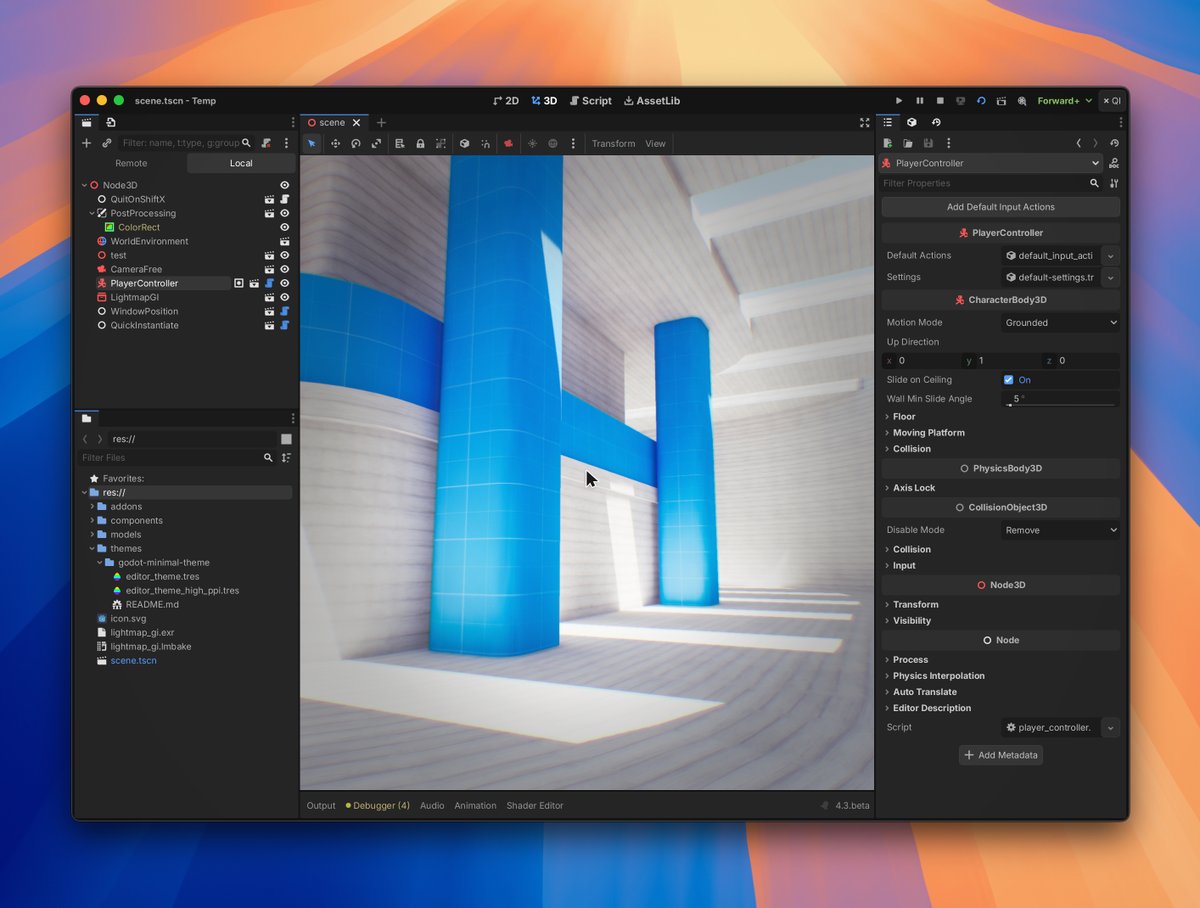The height and width of the screenshot is (908, 1200).
Task: Switch to Node dock cube tab
Action: point(912,122)
